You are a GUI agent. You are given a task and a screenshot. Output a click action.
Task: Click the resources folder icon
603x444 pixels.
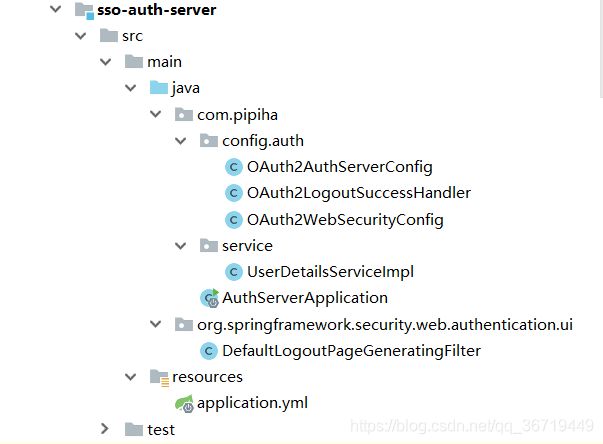point(159,377)
